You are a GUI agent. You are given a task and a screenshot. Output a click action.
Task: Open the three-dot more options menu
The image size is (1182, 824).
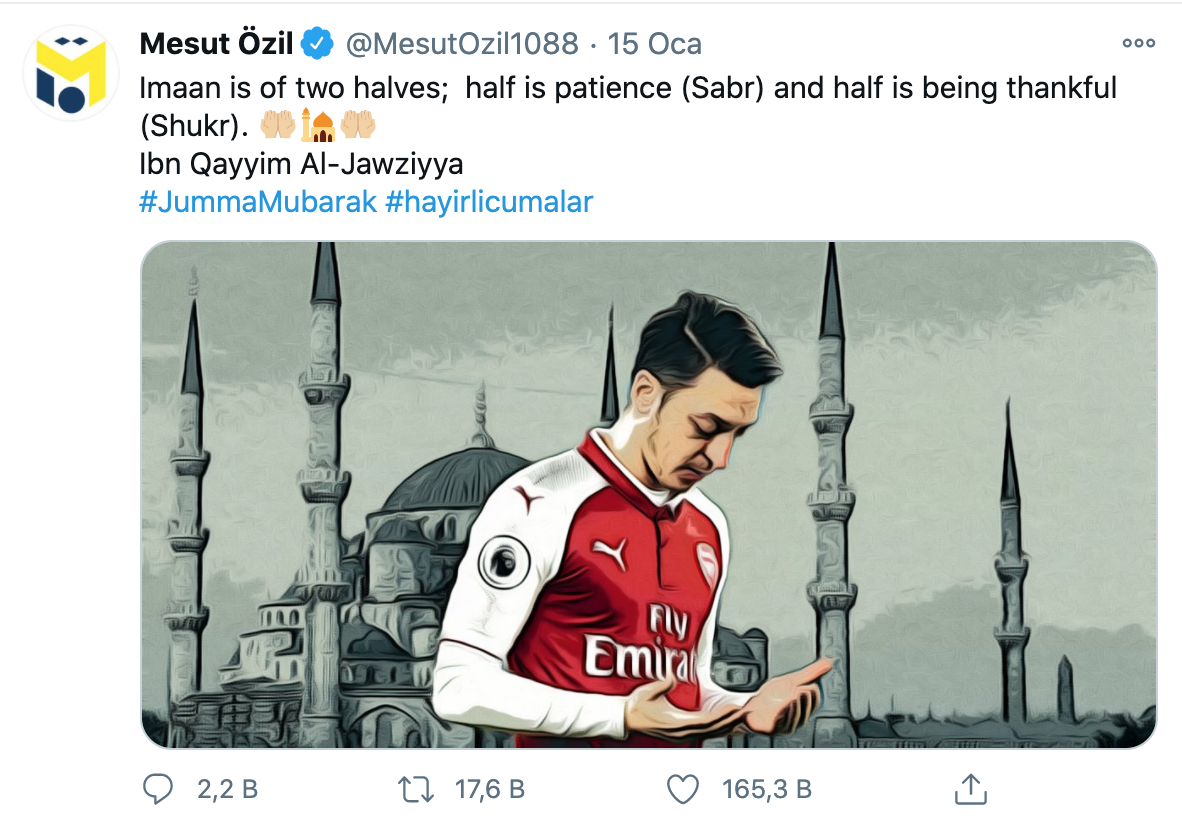[x=1138, y=44]
